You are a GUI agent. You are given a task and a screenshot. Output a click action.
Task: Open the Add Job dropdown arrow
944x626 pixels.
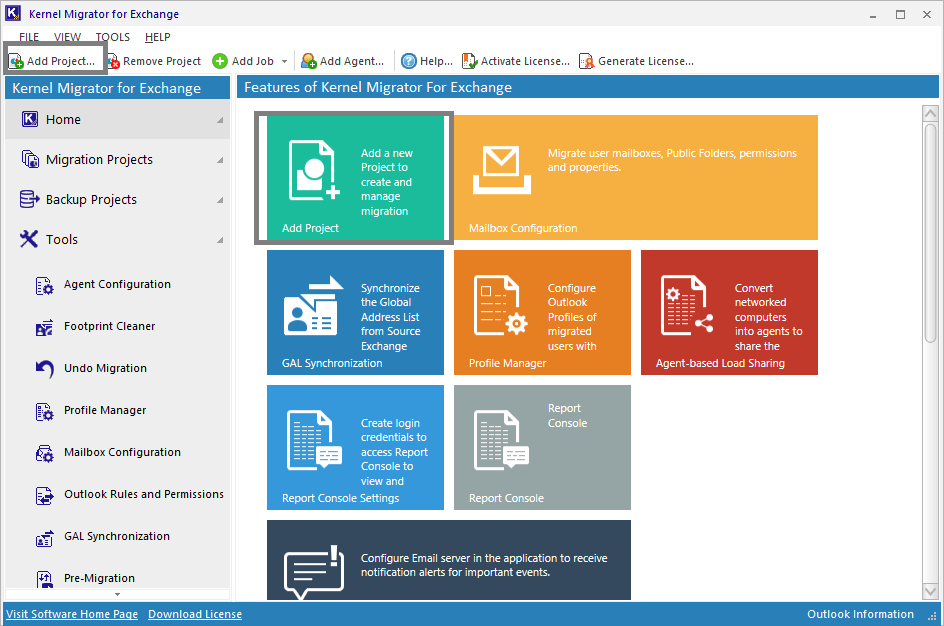coord(285,61)
